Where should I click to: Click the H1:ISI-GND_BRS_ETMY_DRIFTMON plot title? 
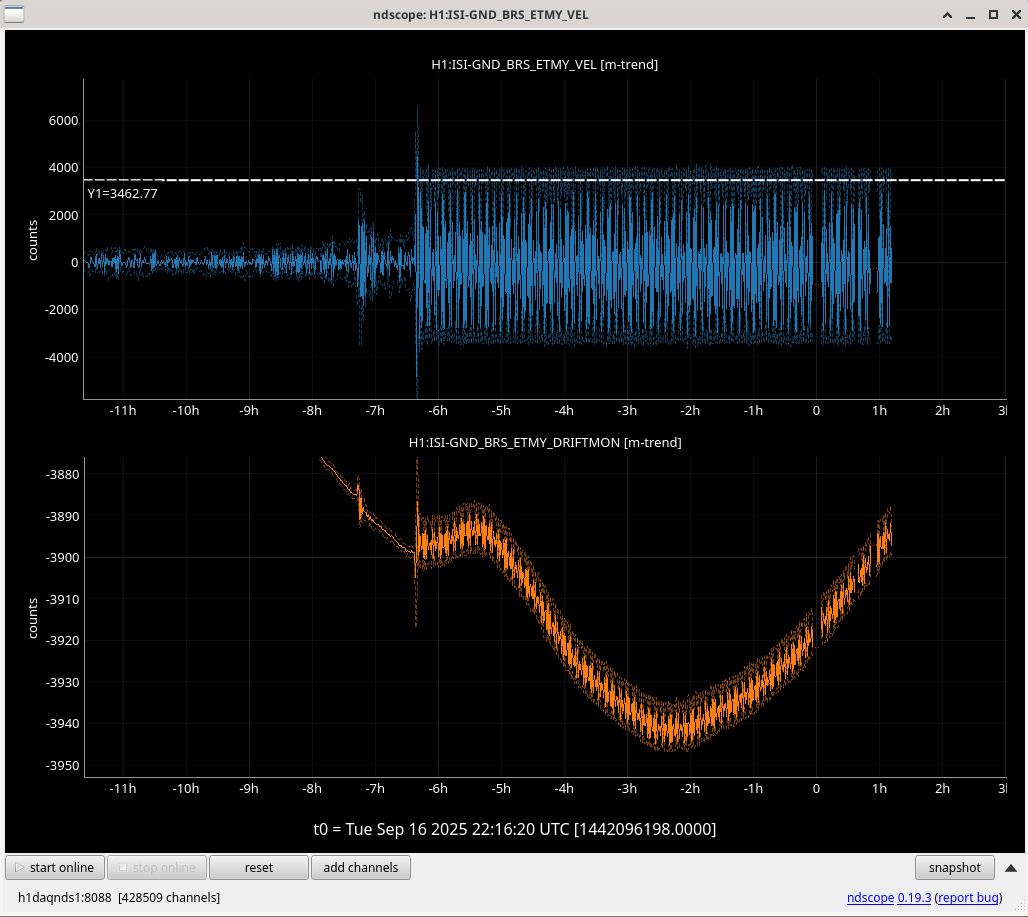click(x=545, y=442)
